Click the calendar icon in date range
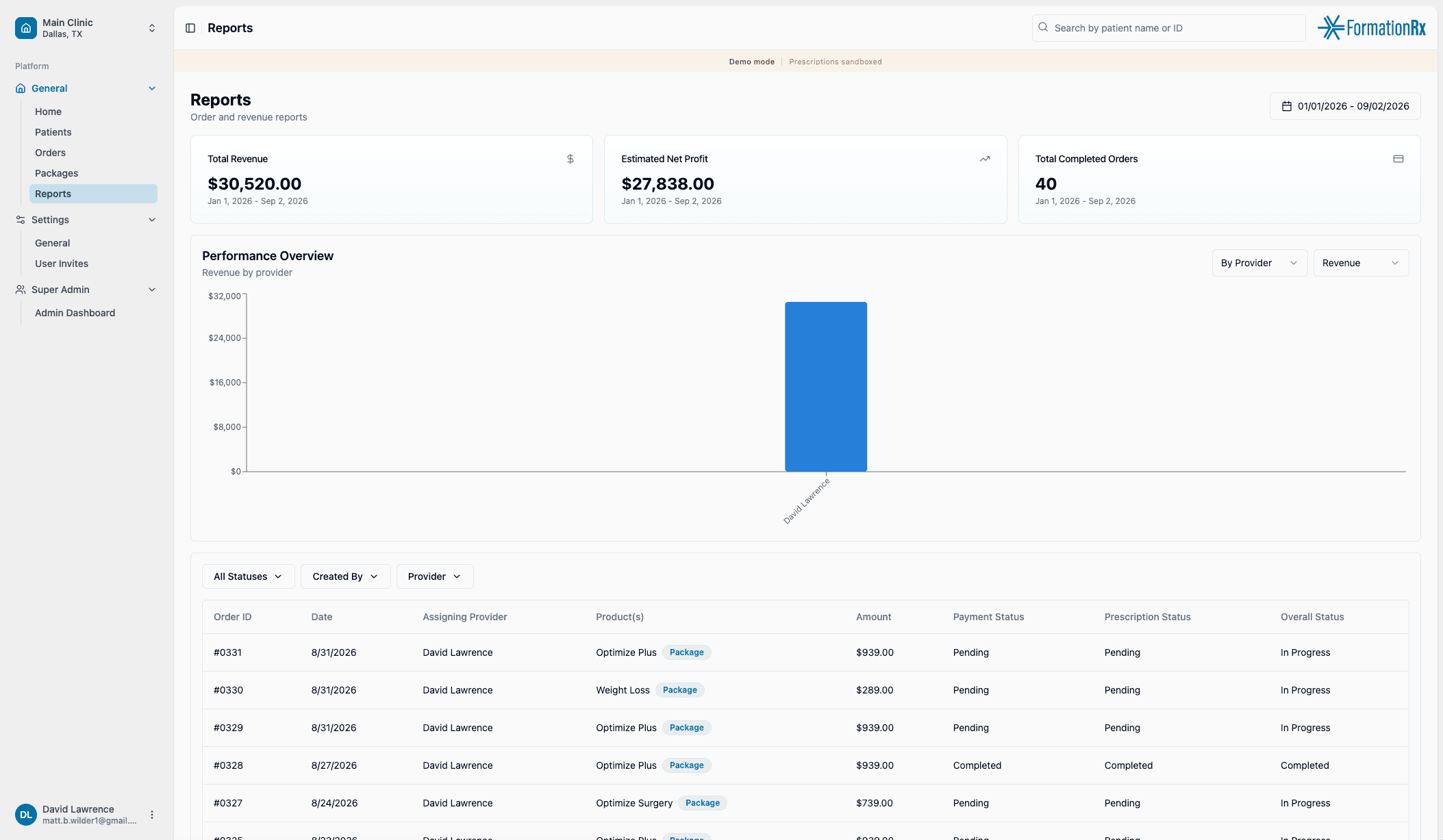The image size is (1443, 840). [x=1287, y=106]
